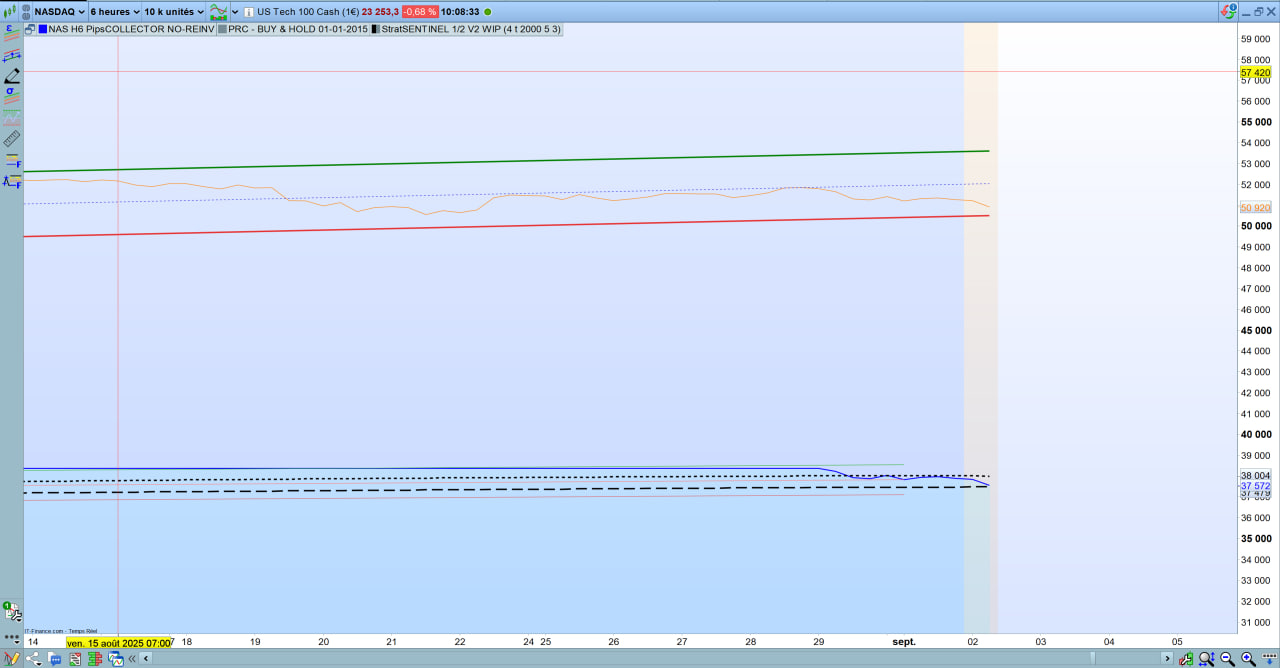Click the chart drawing pencil icon at bottom left
The image size is (1280, 668).
[x=11, y=659]
